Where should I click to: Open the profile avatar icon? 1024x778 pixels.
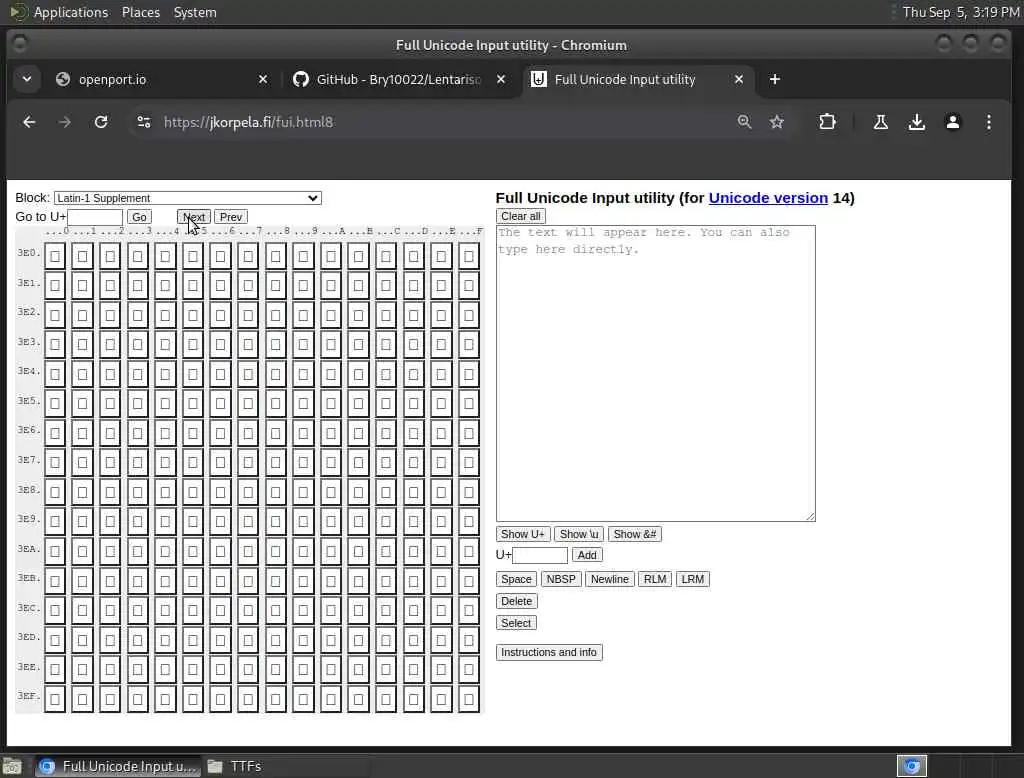953,122
